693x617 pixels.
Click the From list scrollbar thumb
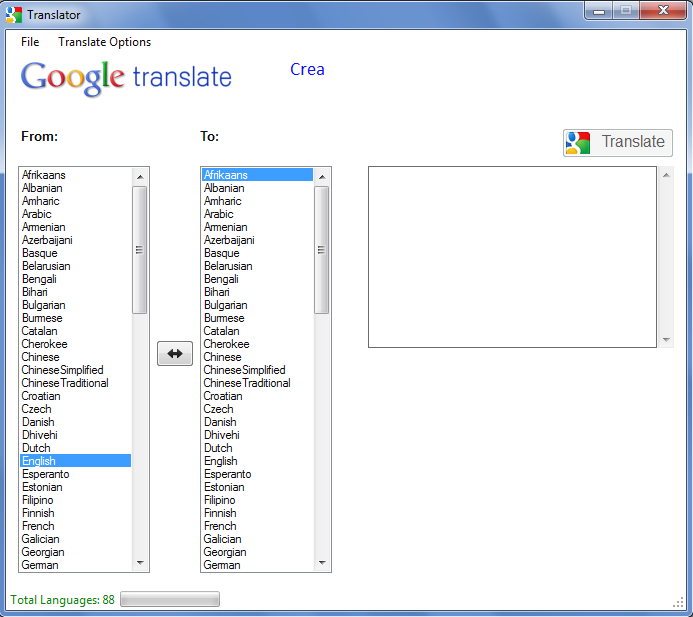pyautogui.click(x=140, y=250)
